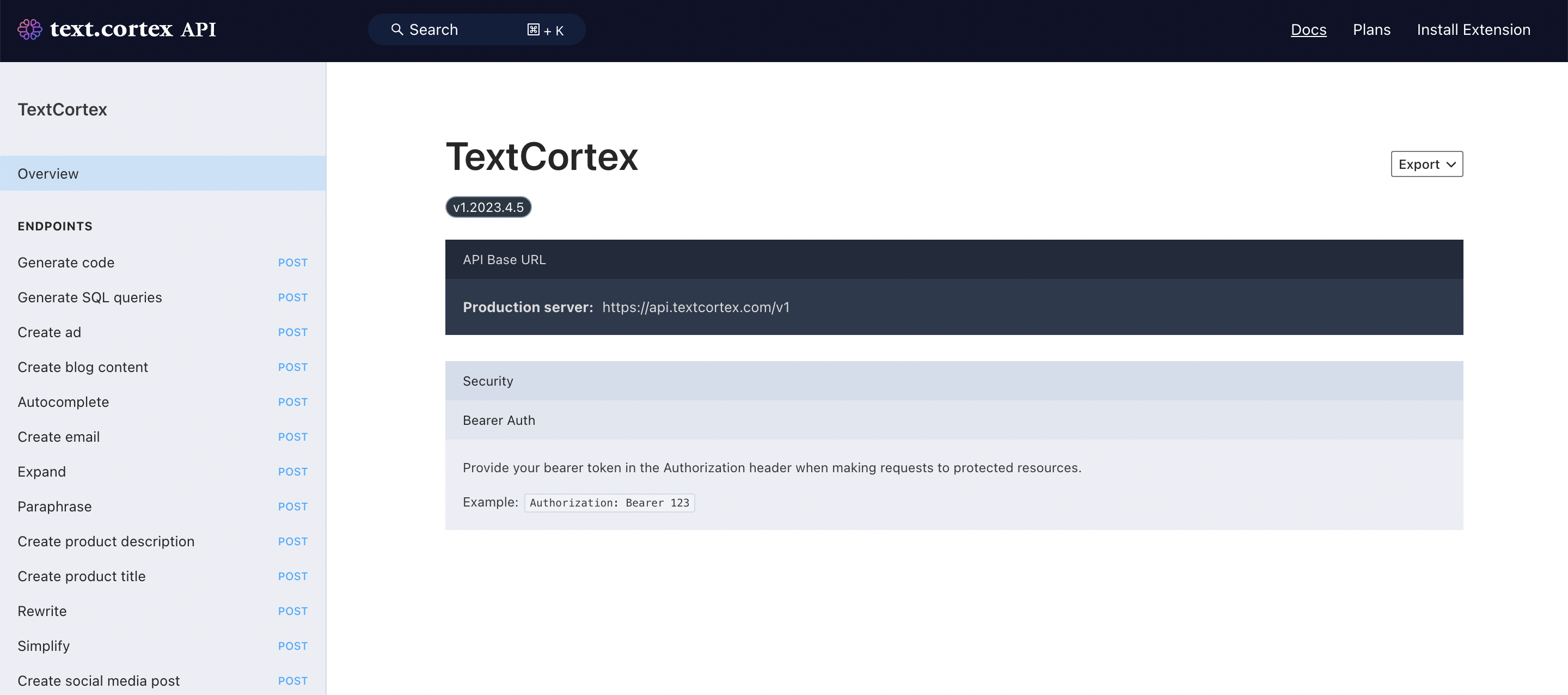Open the Overview page in the sidebar

point(47,173)
